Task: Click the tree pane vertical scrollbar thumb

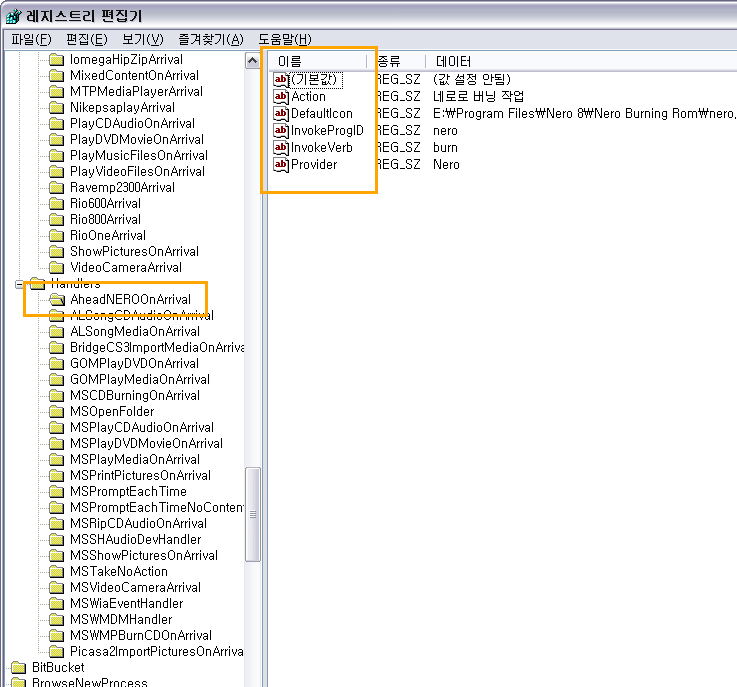Action: click(x=252, y=514)
